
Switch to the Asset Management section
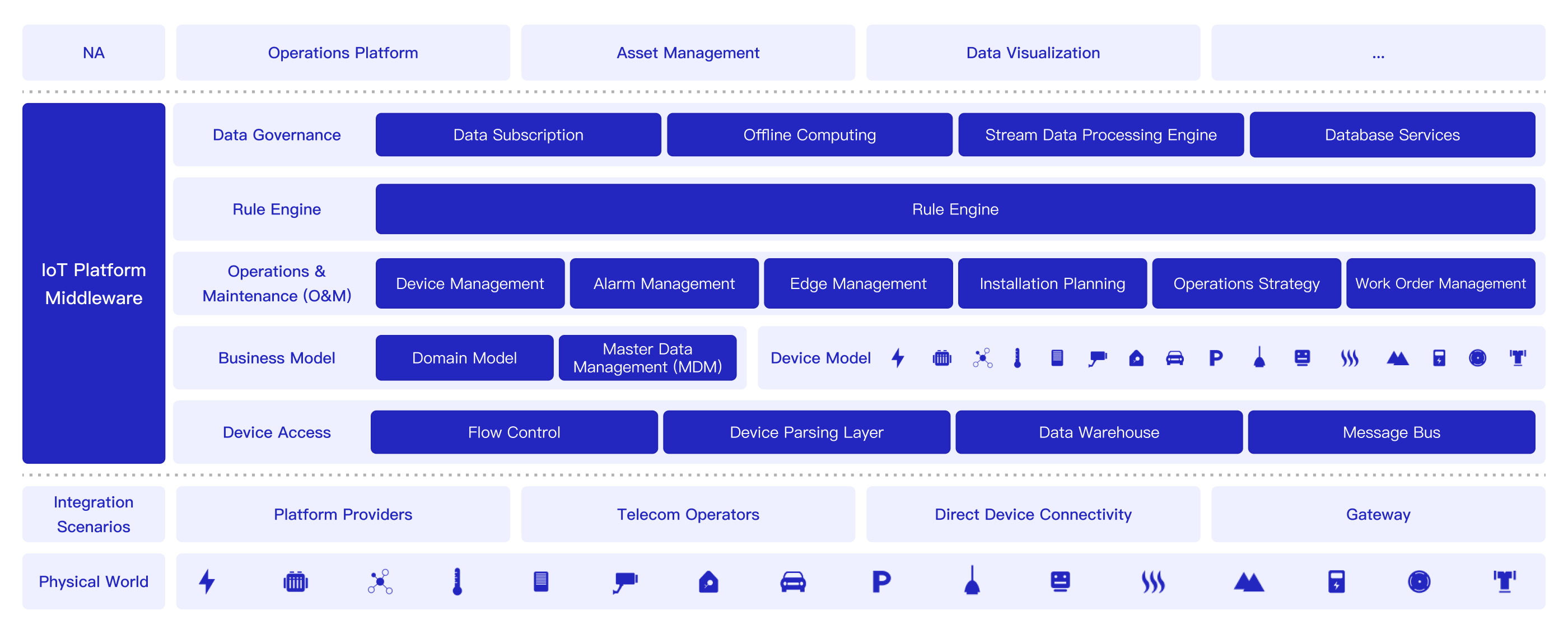[x=688, y=53]
